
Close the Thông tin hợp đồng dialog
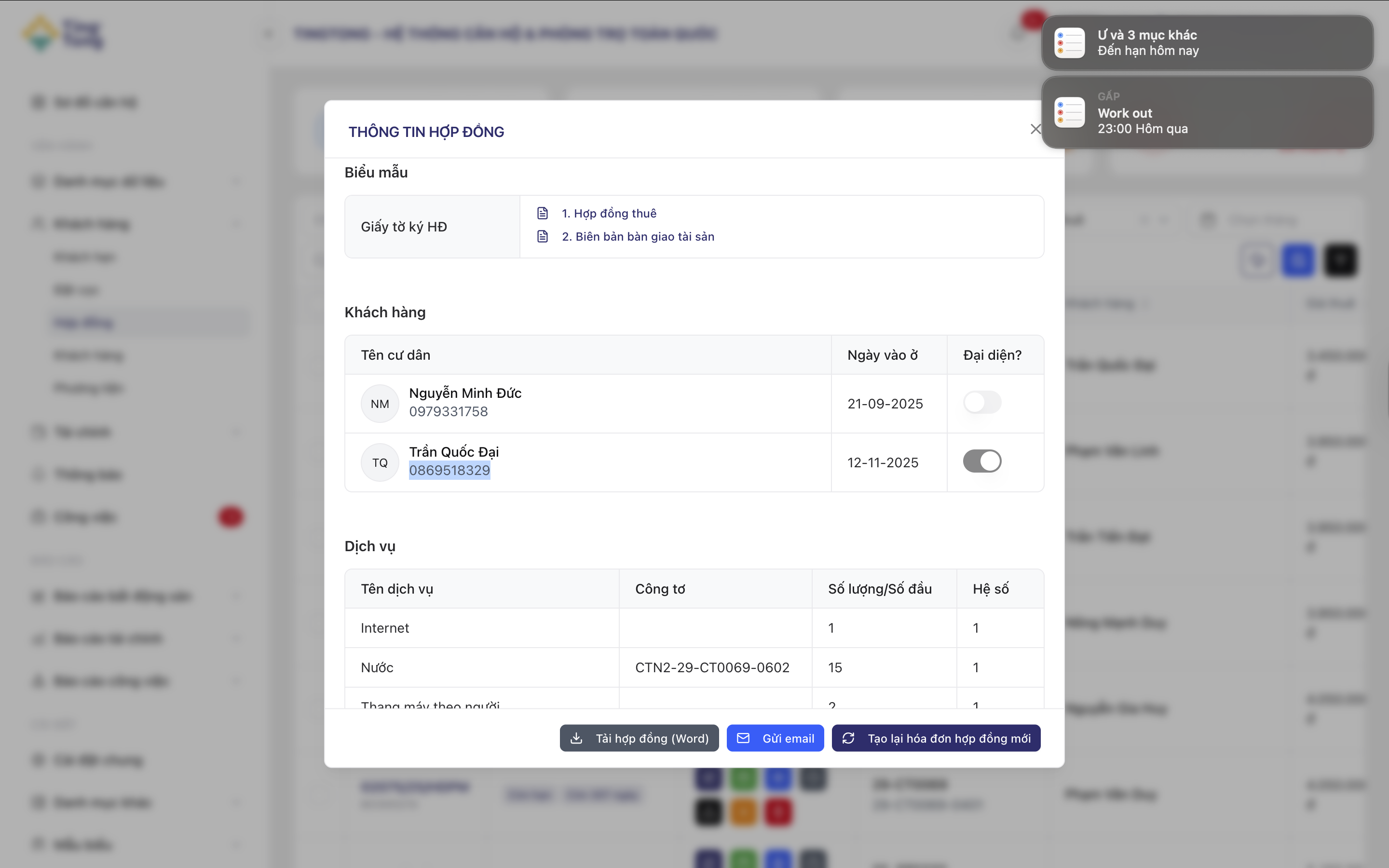pyautogui.click(x=1035, y=129)
